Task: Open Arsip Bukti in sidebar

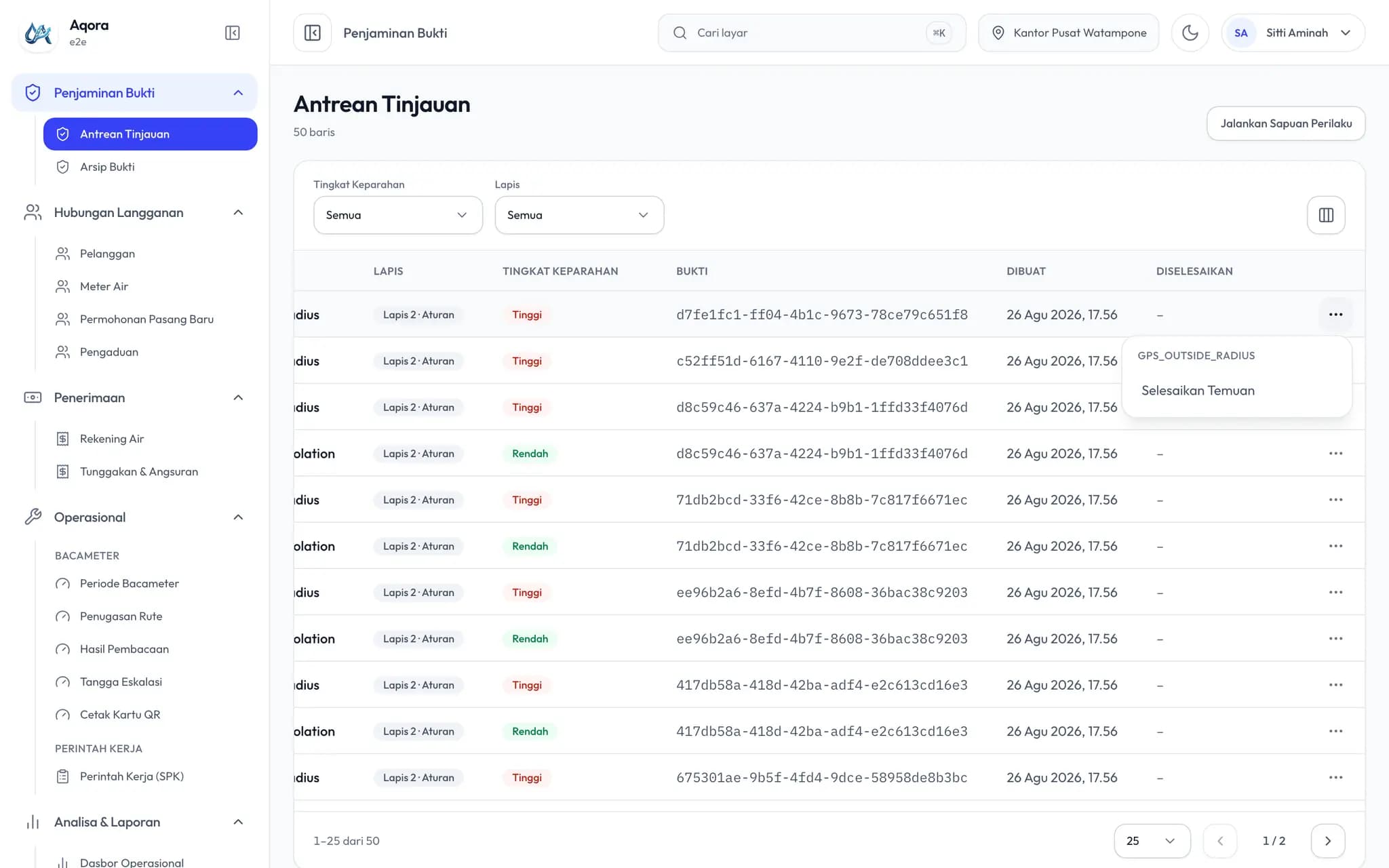Action: (x=150, y=167)
